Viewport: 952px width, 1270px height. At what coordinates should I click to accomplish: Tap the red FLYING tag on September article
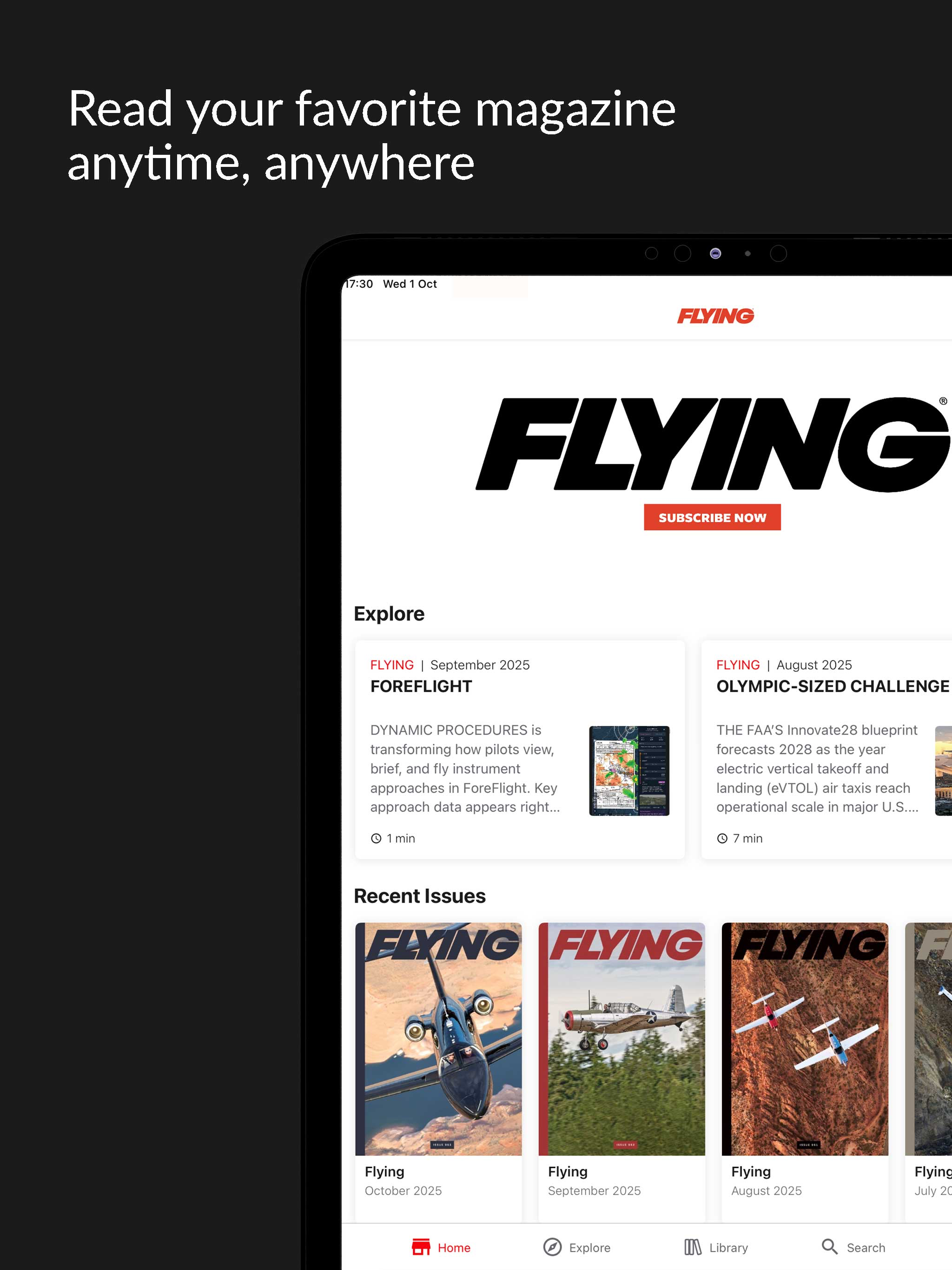point(392,665)
